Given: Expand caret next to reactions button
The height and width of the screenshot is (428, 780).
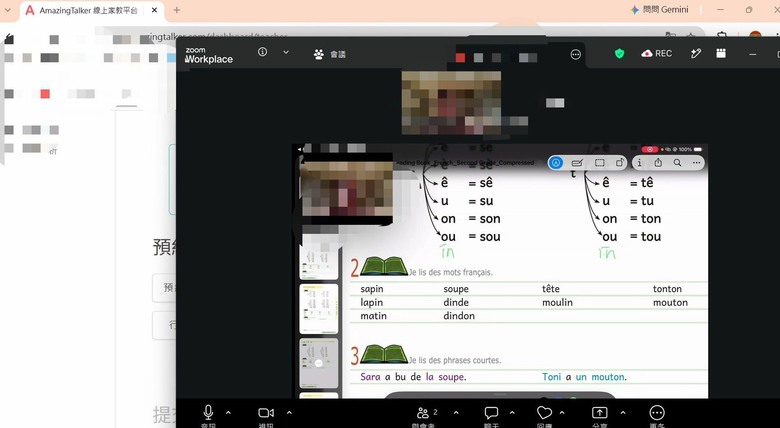Looking at the screenshot, I should [x=562, y=413].
